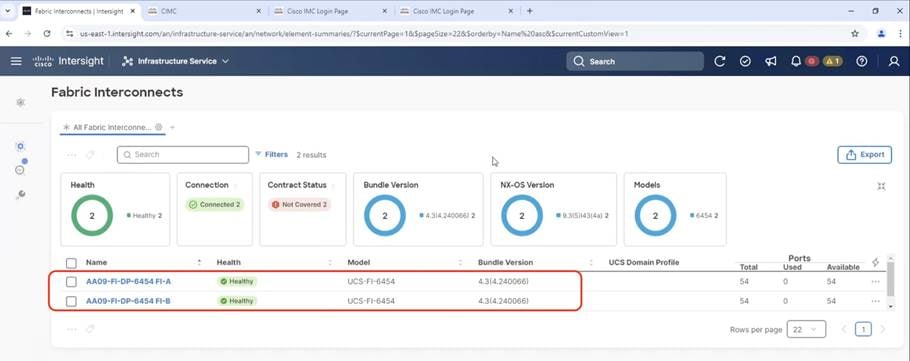Click the Not Covered 2 status chip
The height and width of the screenshot is (361, 910).
[299, 204]
